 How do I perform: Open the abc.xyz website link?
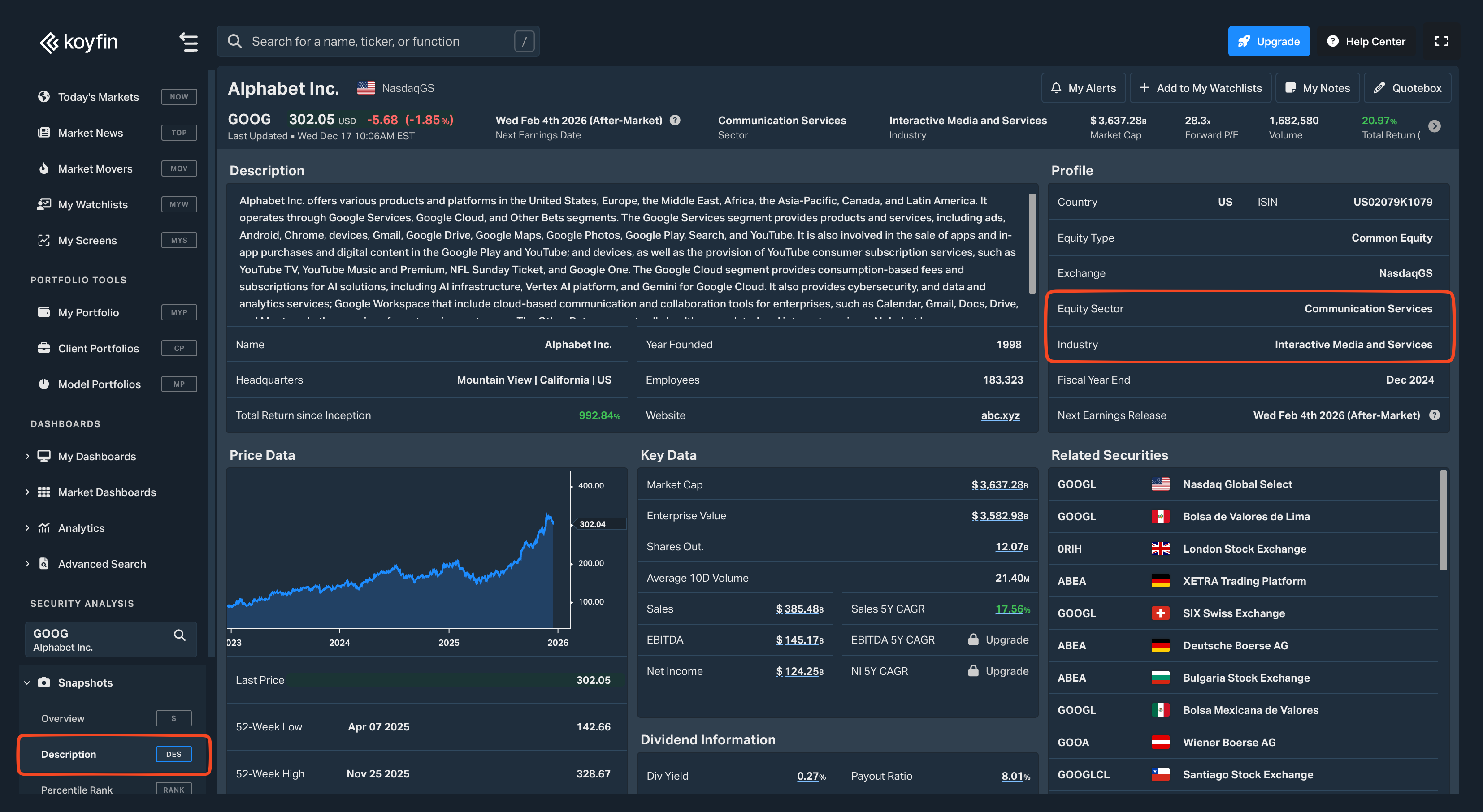click(1000, 415)
